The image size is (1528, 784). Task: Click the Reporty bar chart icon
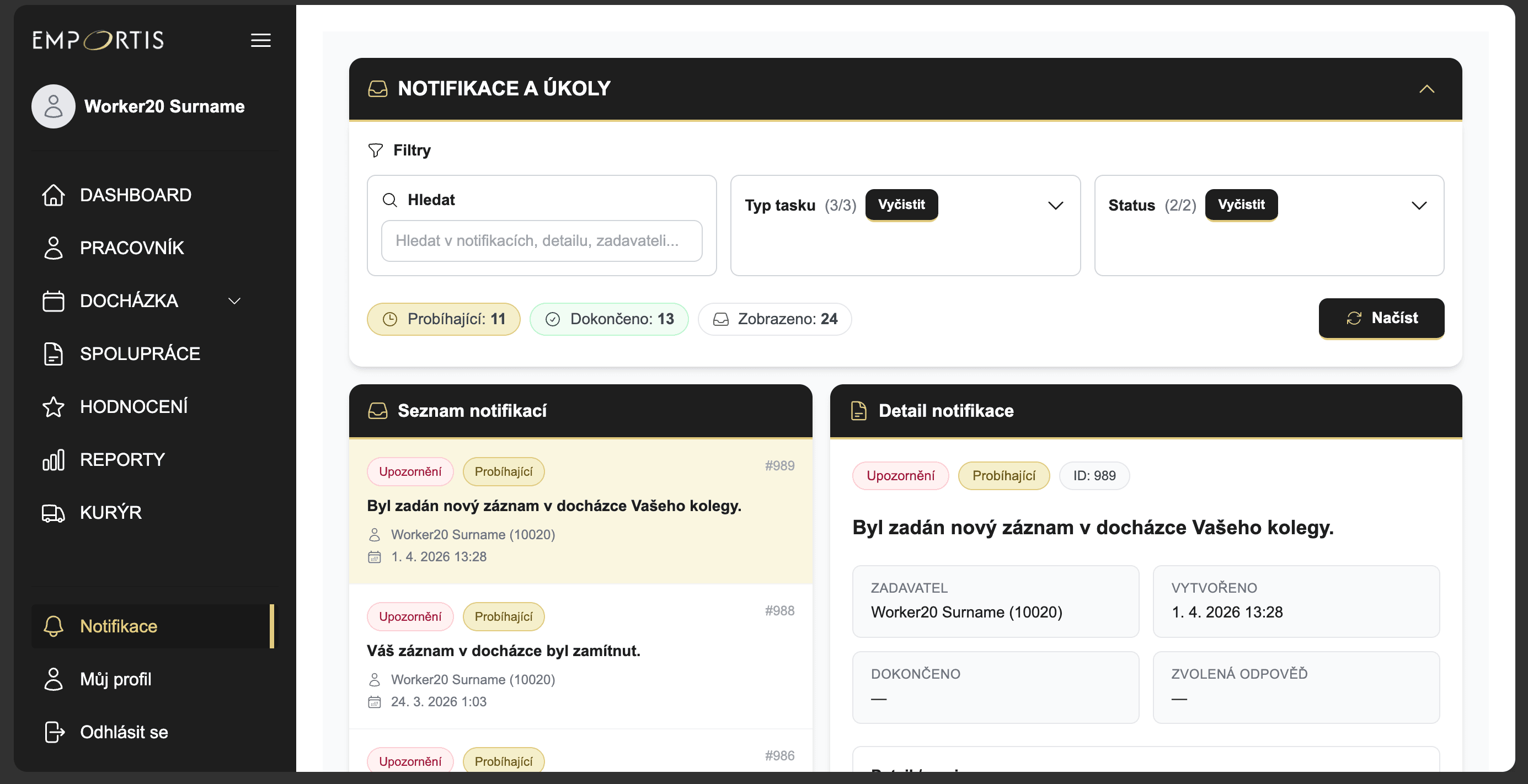54,460
